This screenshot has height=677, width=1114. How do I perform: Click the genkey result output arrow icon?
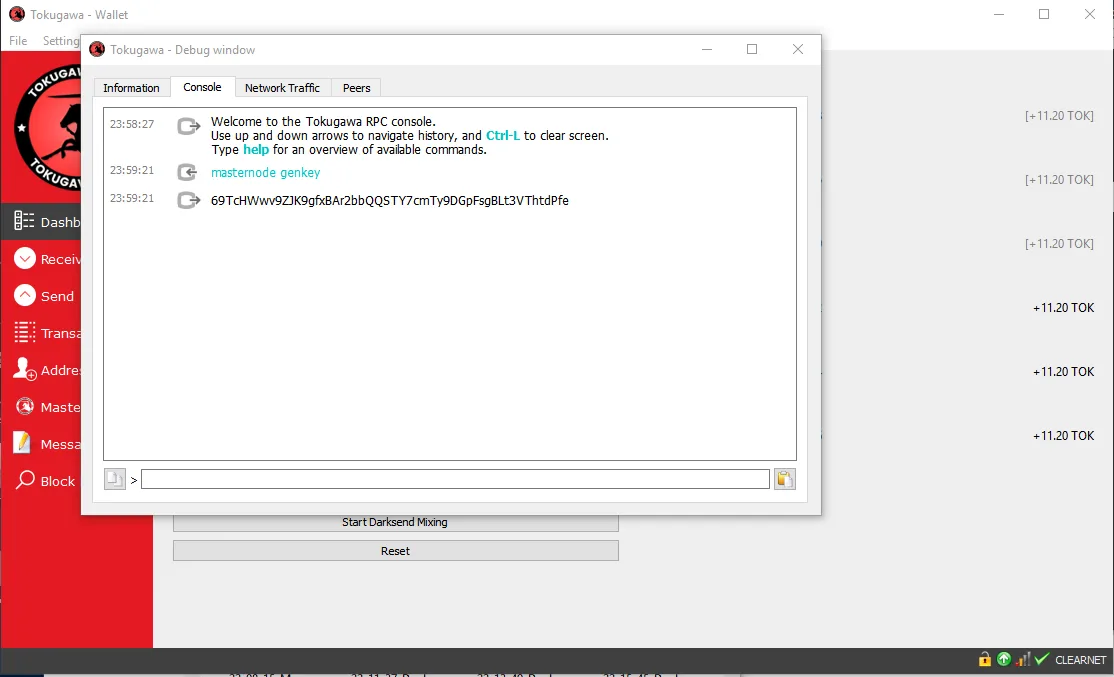click(188, 200)
